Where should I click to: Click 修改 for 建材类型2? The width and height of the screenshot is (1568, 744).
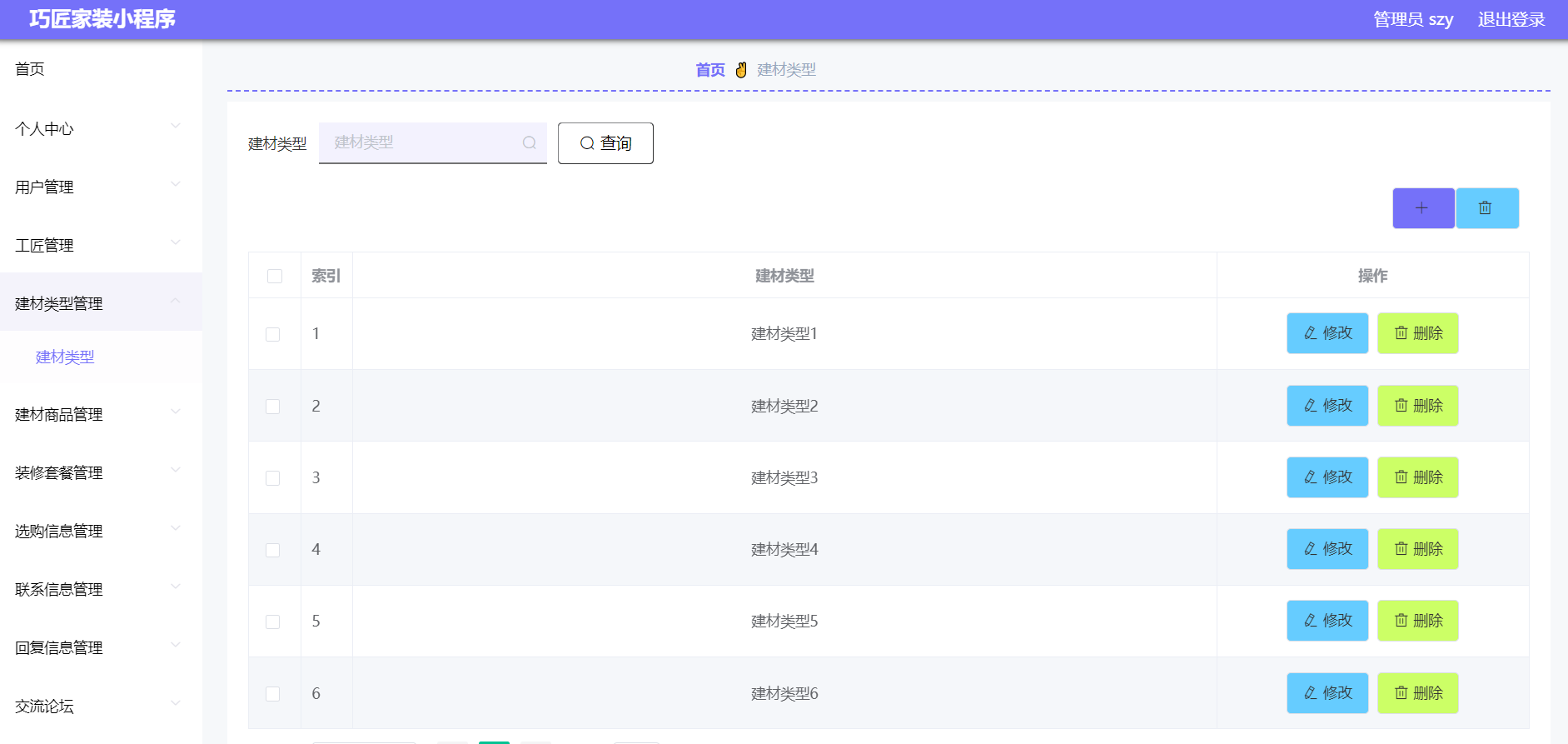[x=1327, y=406]
